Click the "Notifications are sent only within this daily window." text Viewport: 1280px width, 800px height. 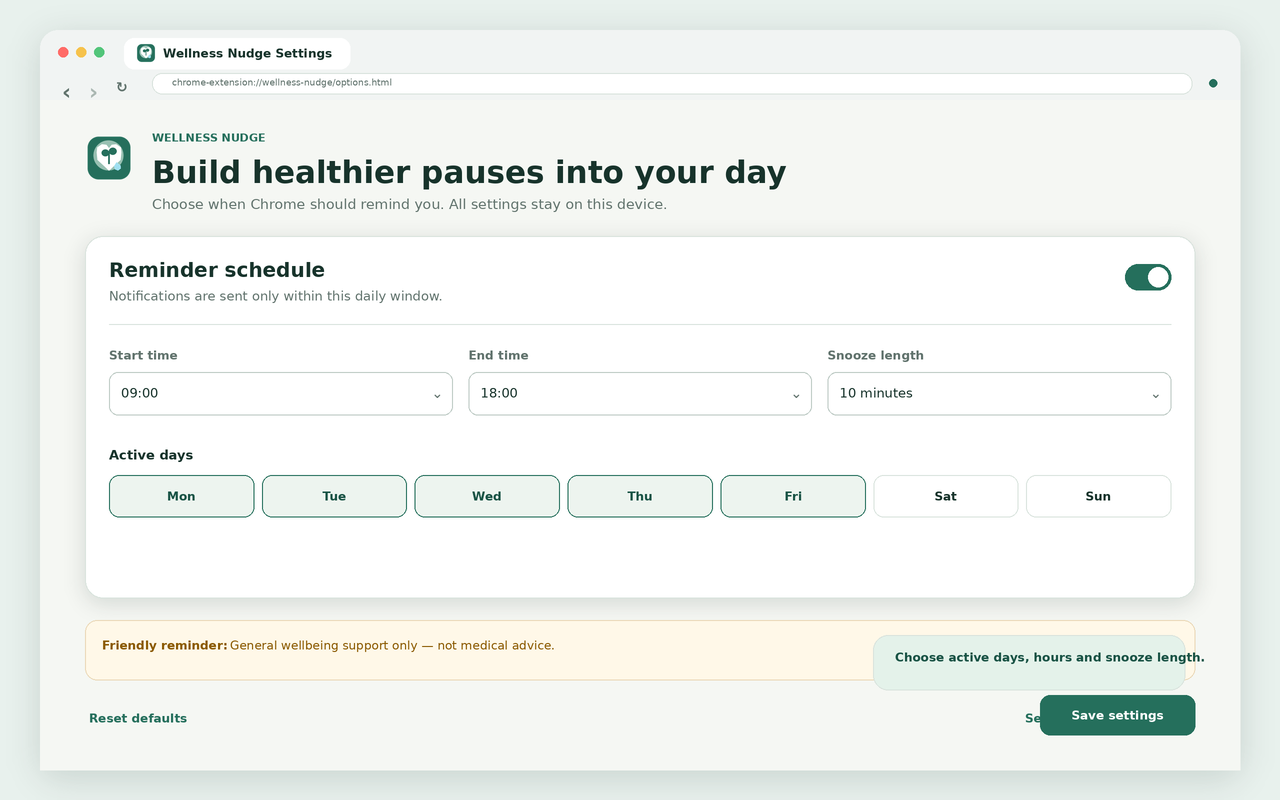(x=275, y=296)
